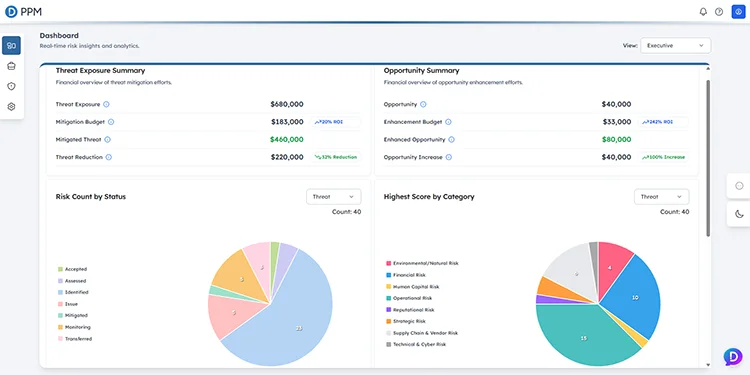Toggle Assessed legend item
This screenshot has width=750, height=375.
coord(72,281)
